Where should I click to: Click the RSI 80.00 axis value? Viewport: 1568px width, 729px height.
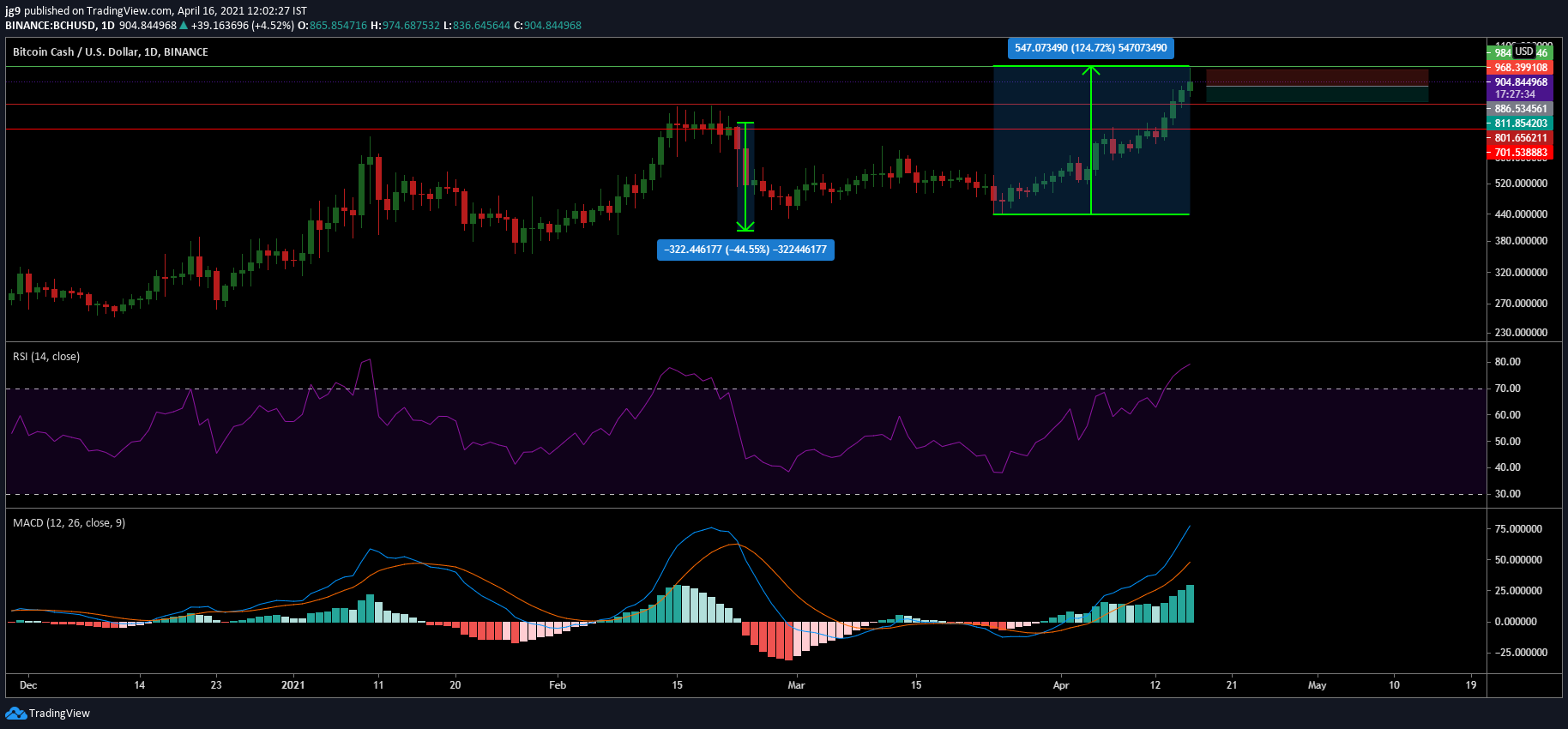1508,362
